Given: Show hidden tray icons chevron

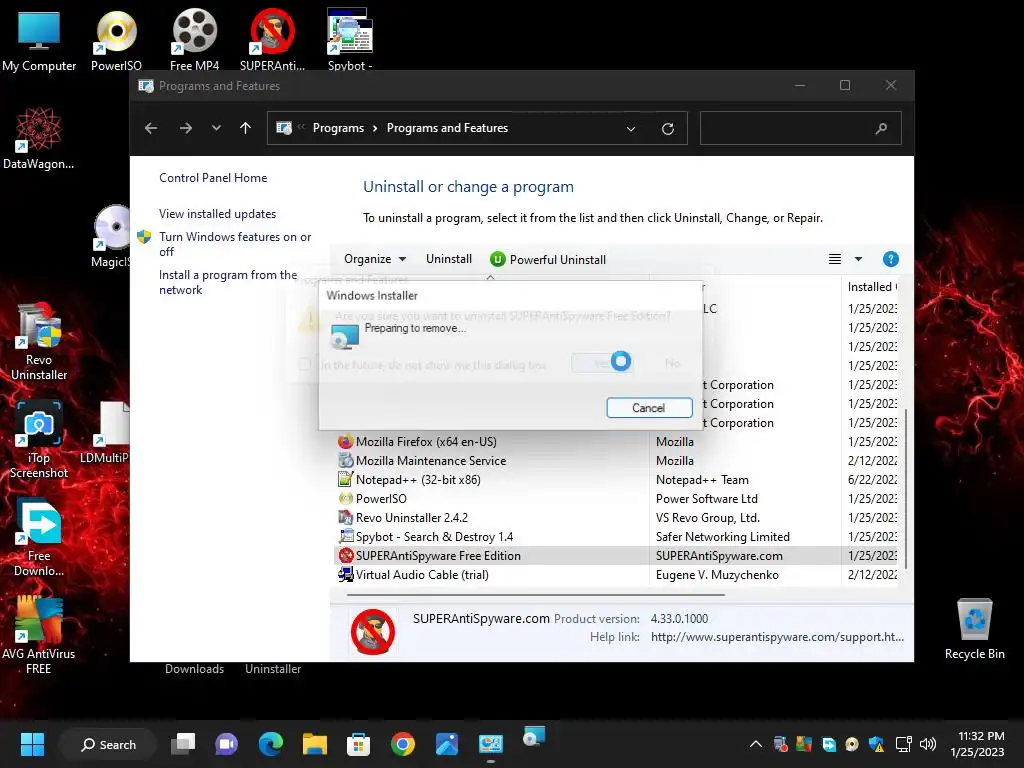Looking at the screenshot, I should (756, 744).
